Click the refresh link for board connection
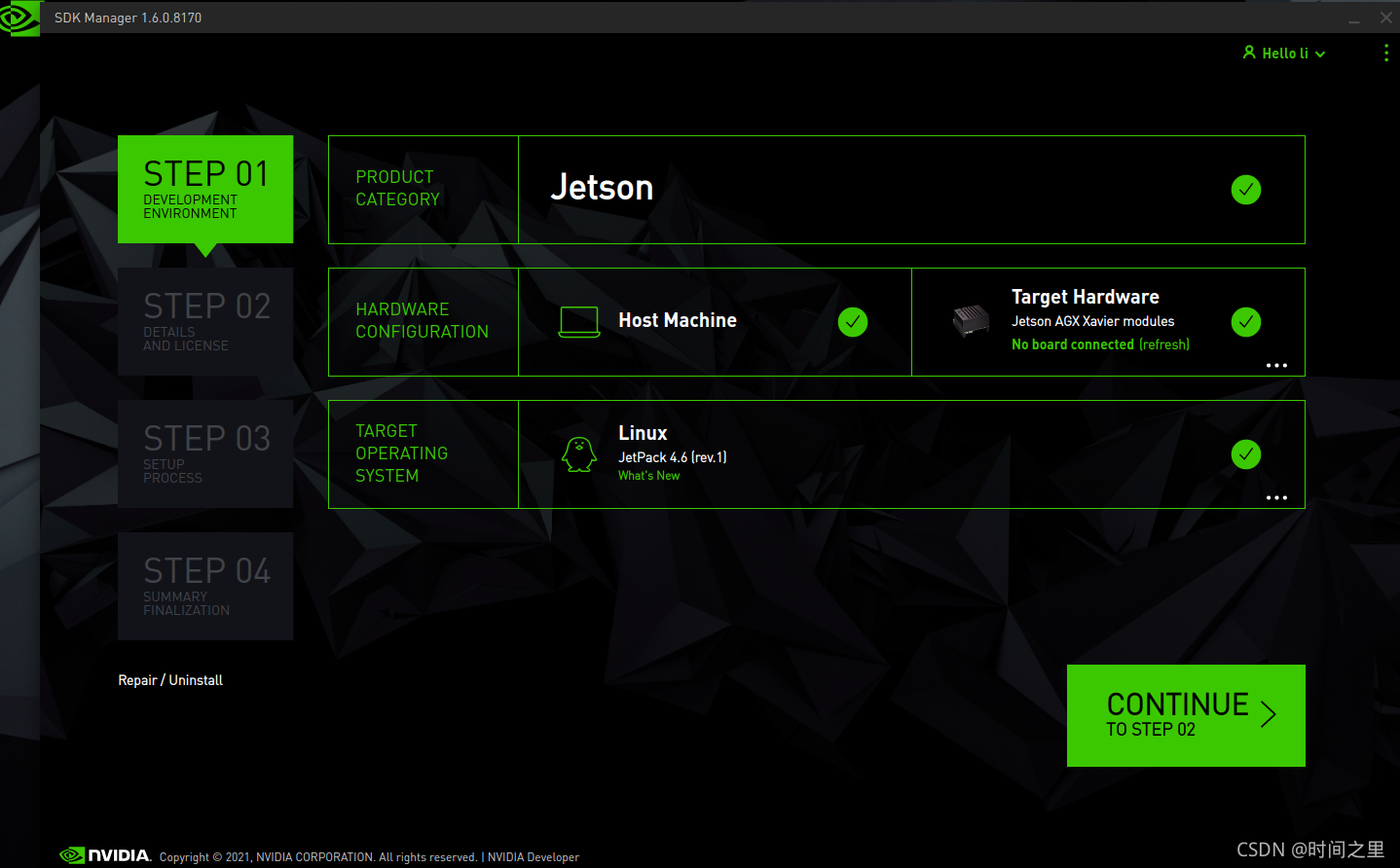Viewport: 1400px width, 868px height. point(1164,344)
